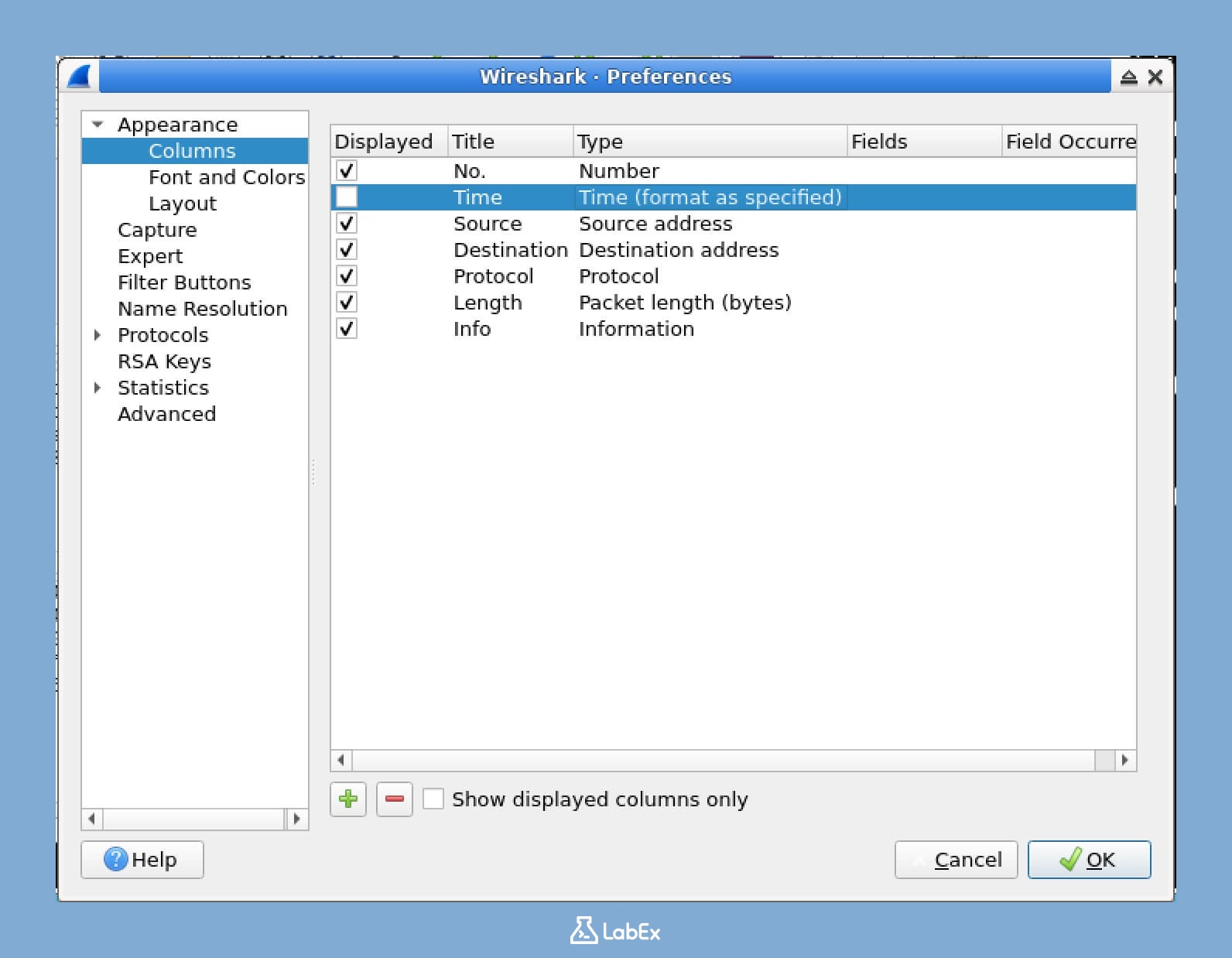The image size is (1232, 958).
Task: Click the column list horizontal scrollbar track
Action: click(723, 760)
